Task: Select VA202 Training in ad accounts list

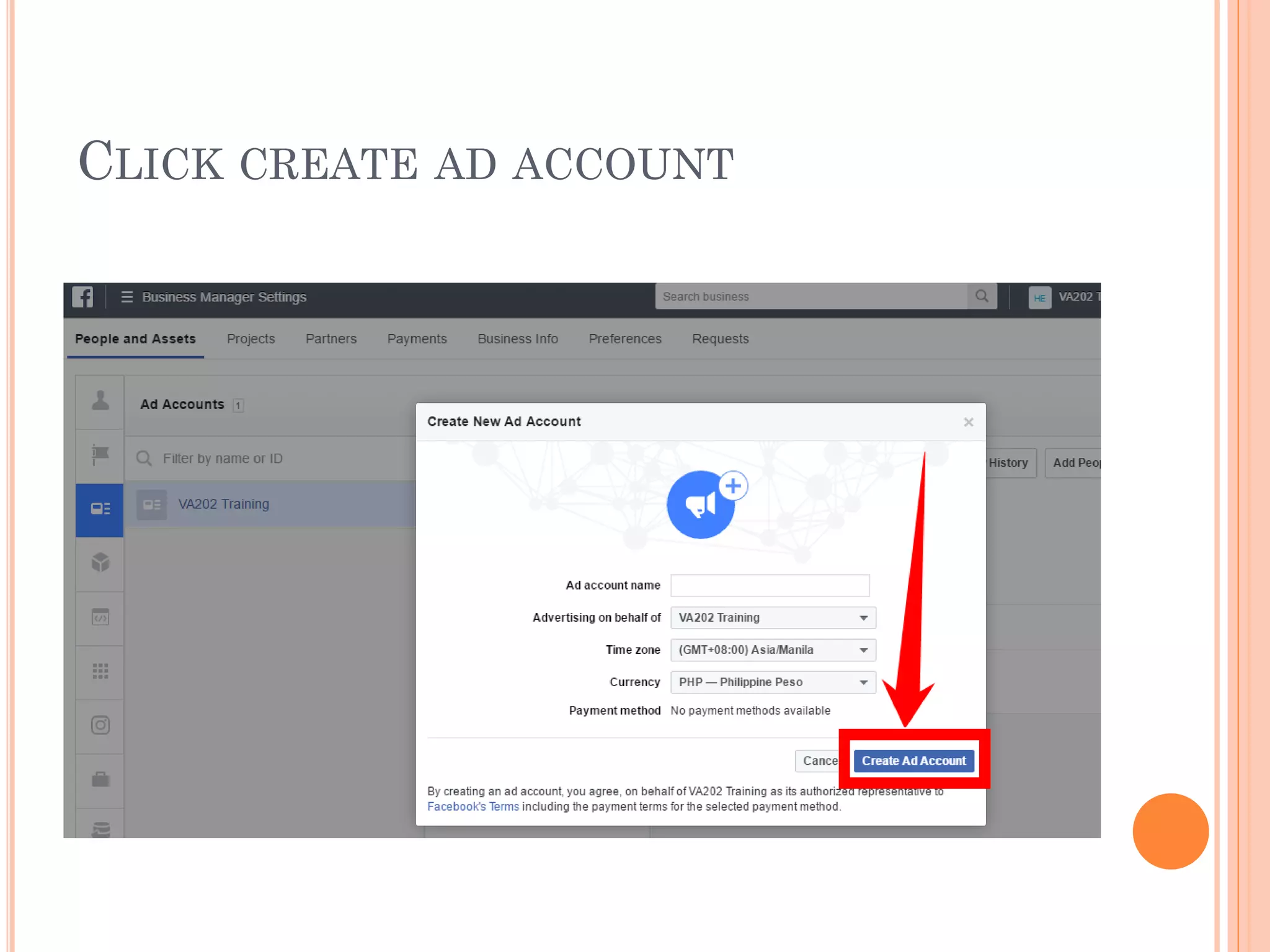Action: click(270, 505)
